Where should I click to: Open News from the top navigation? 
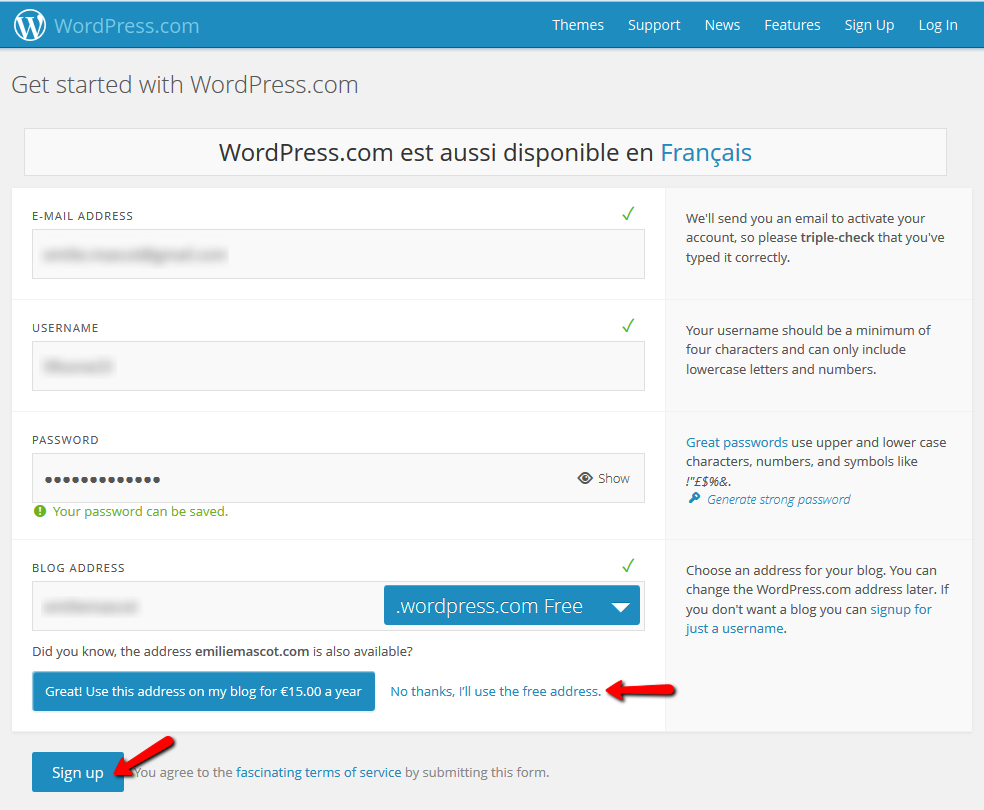pyautogui.click(x=722, y=25)
